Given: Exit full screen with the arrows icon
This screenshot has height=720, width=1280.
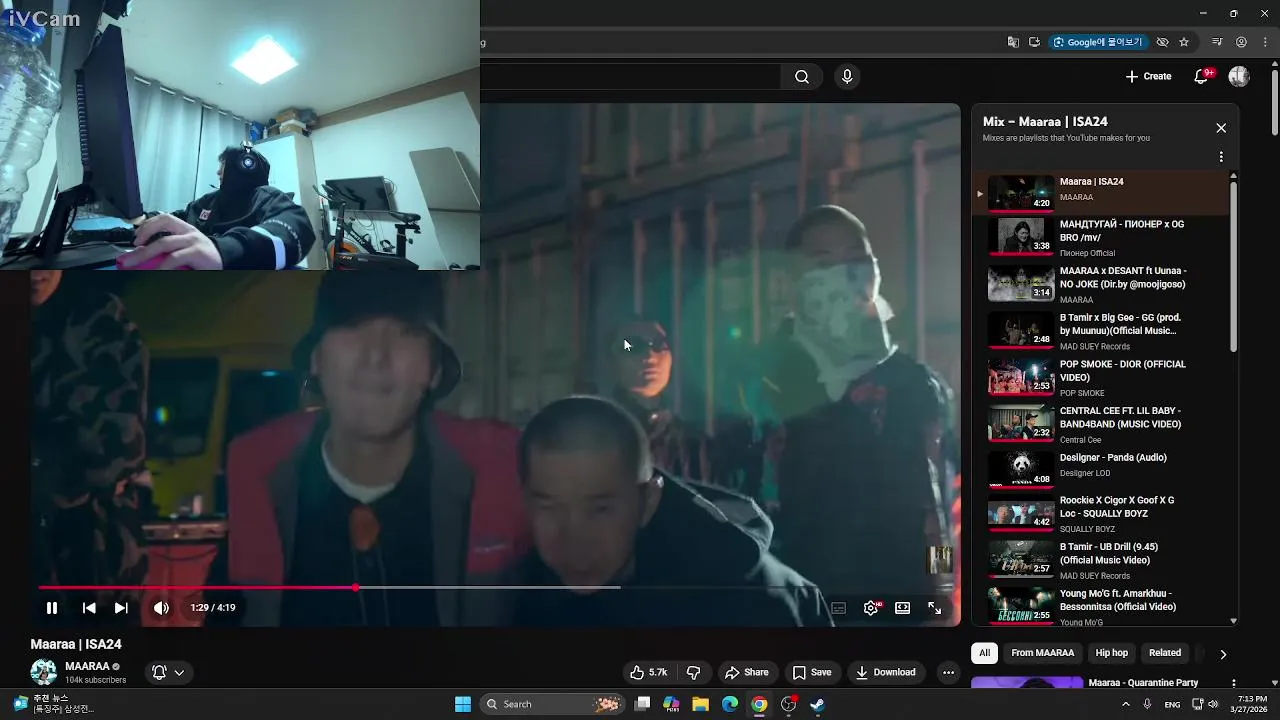Looking at the screenshot, I should (934, 607).
